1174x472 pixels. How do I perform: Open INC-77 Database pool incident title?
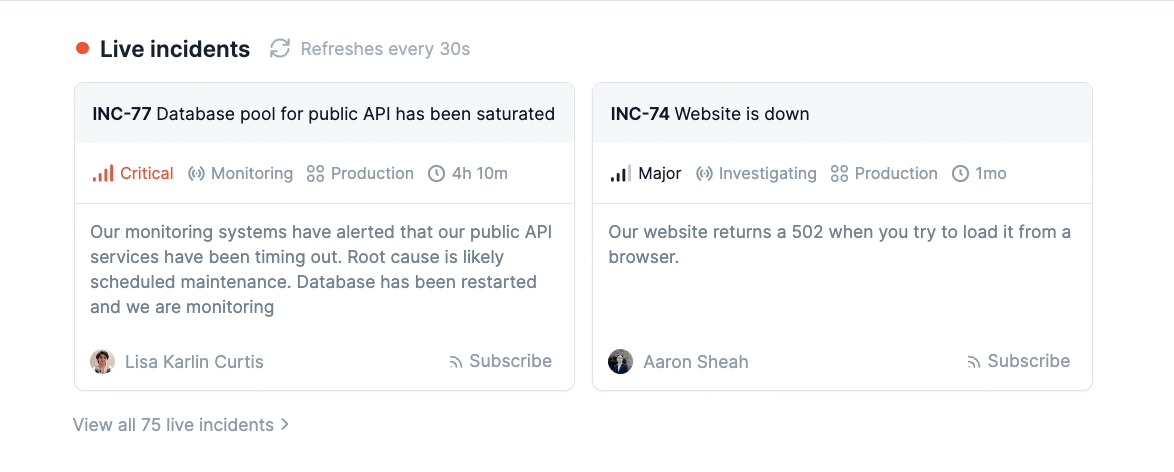pyautogui.click(x=323, y=114)
